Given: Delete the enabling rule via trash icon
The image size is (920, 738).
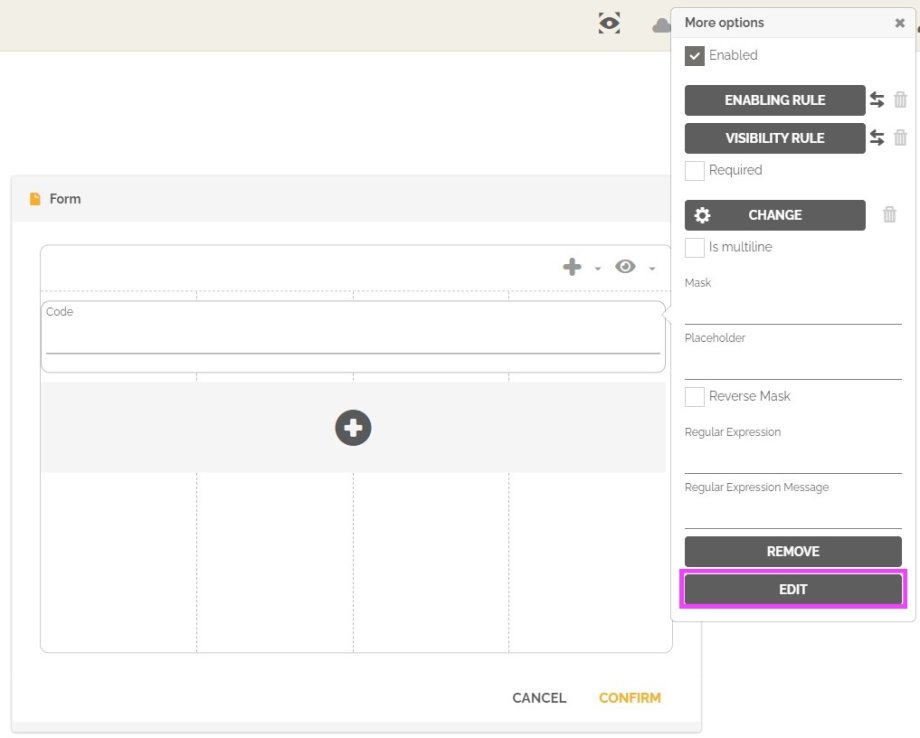Looking at the screenshot, I should tap(900, 100).
